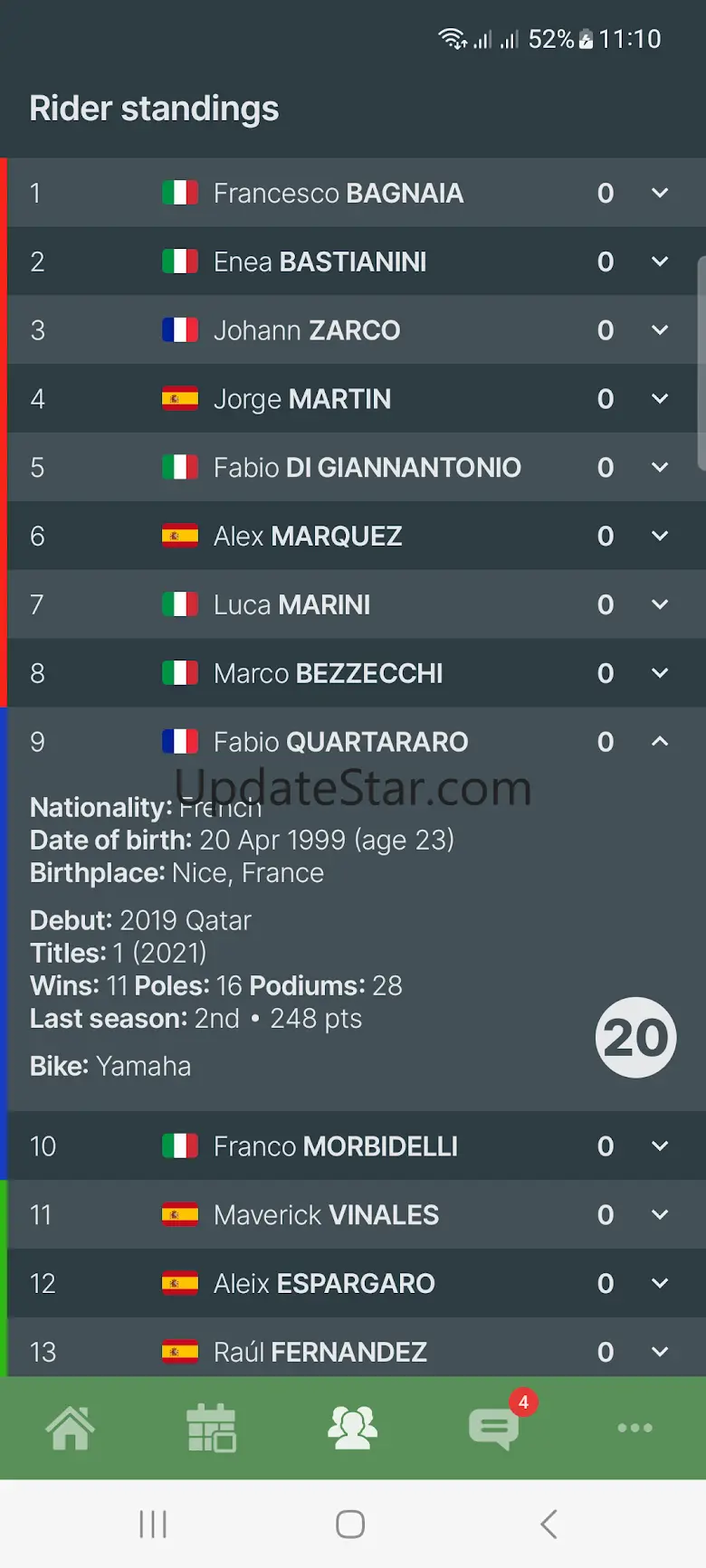Select the Alex Marquez rider name
706x1568 pixels.
(x=308, y=536)
